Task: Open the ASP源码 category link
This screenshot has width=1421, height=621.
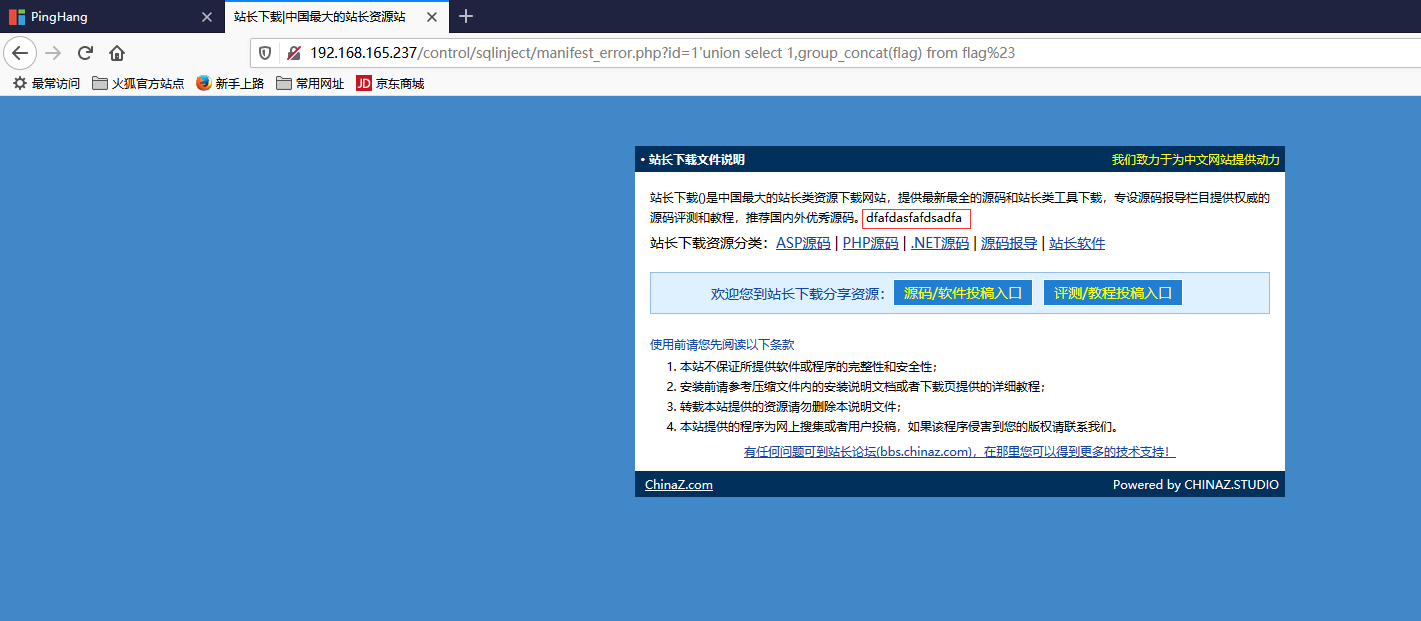Action: pyautogui.click(x=803, y=243)
